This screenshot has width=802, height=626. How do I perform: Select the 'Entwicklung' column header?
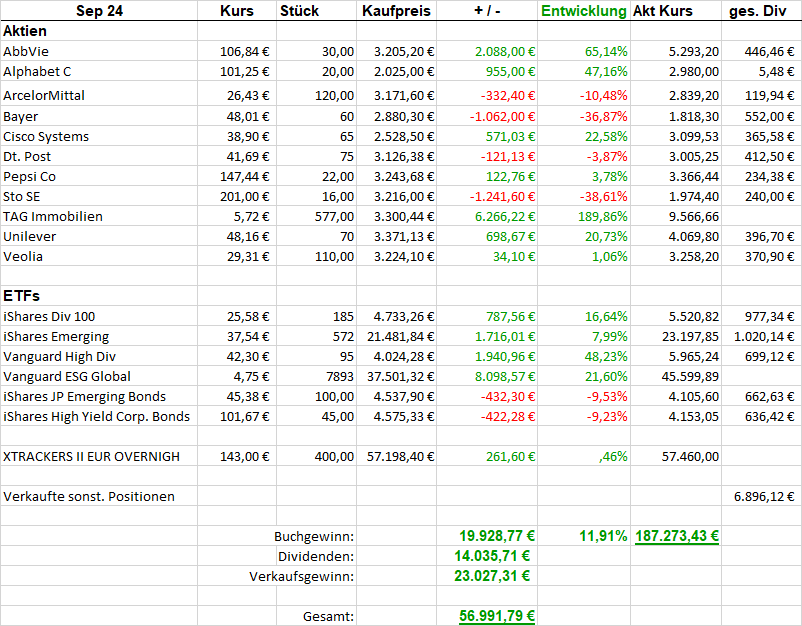coord(584,11)
